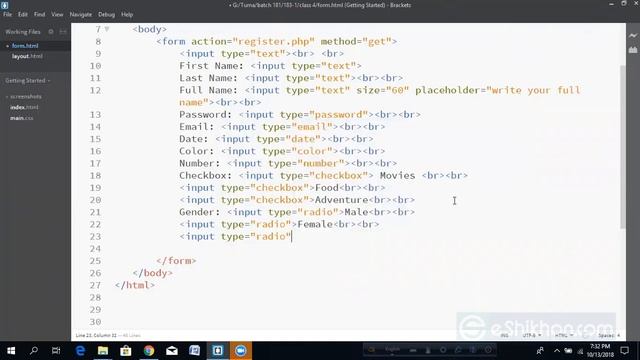The height and width of the screenshot is (360, 640).
Task: Open the Action Center notification icon
Action: point(624,351)
